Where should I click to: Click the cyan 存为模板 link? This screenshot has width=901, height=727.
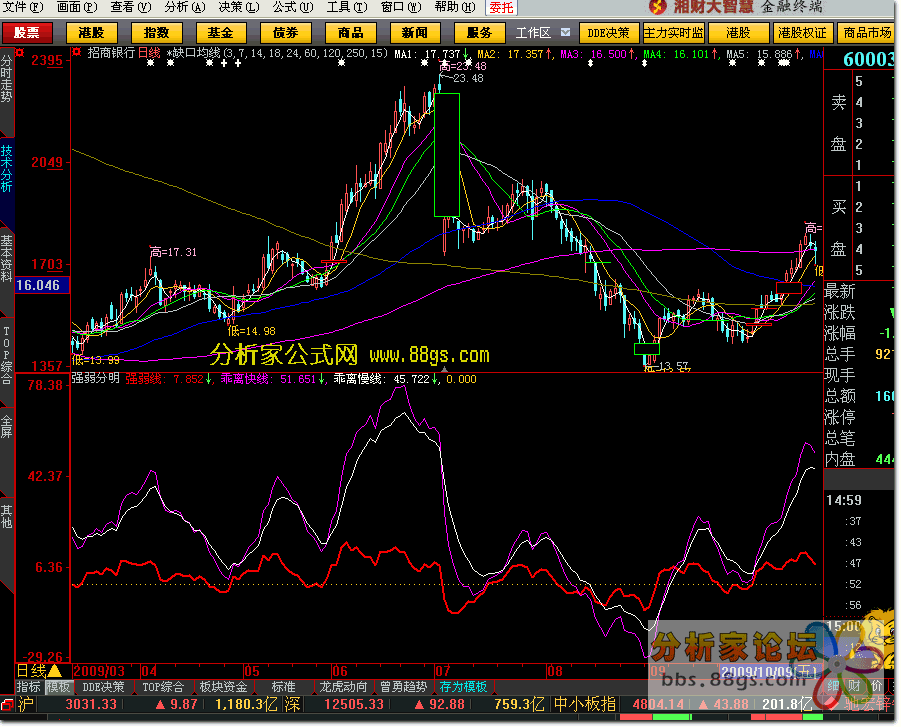click(x=464, y=687)
